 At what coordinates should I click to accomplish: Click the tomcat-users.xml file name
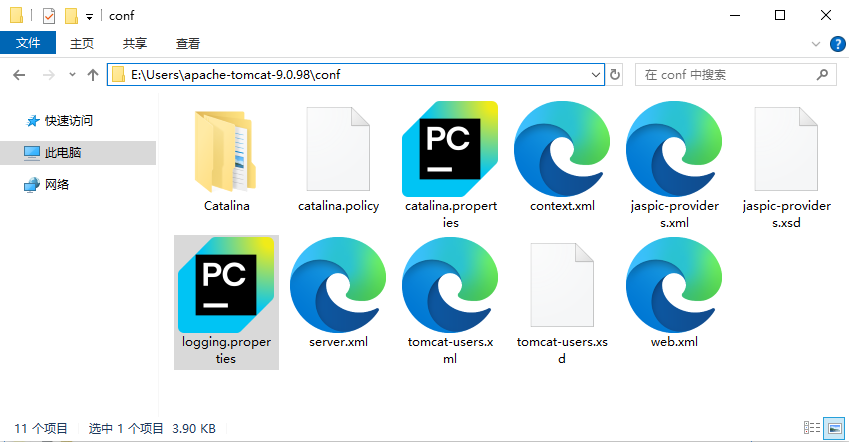point(450,350)
